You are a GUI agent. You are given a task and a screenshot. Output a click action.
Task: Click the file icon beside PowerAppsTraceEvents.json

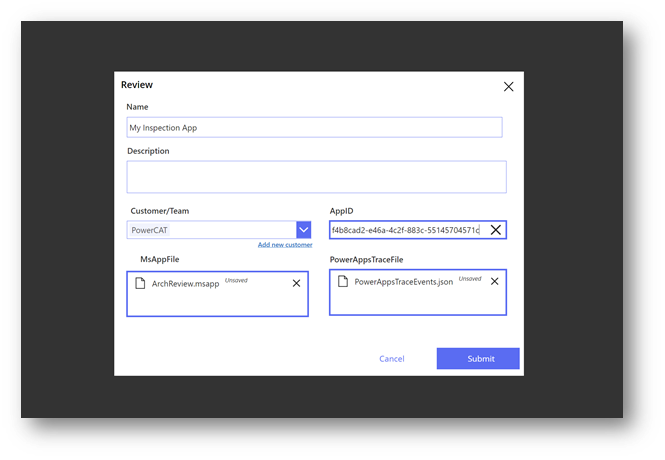[344, 282]
